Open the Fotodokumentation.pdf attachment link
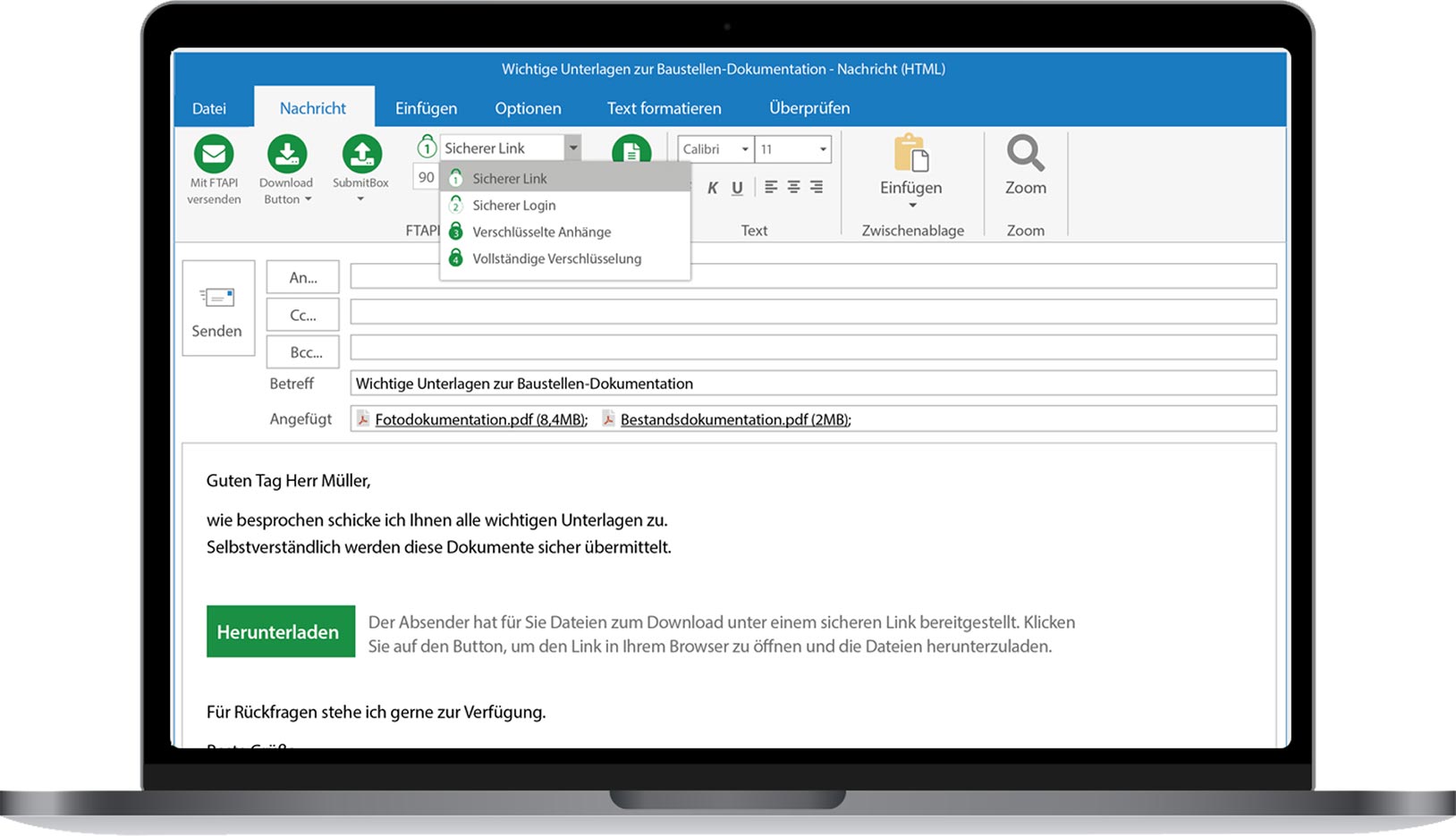Screen dimensions: 1456x836 click(480, 418)
